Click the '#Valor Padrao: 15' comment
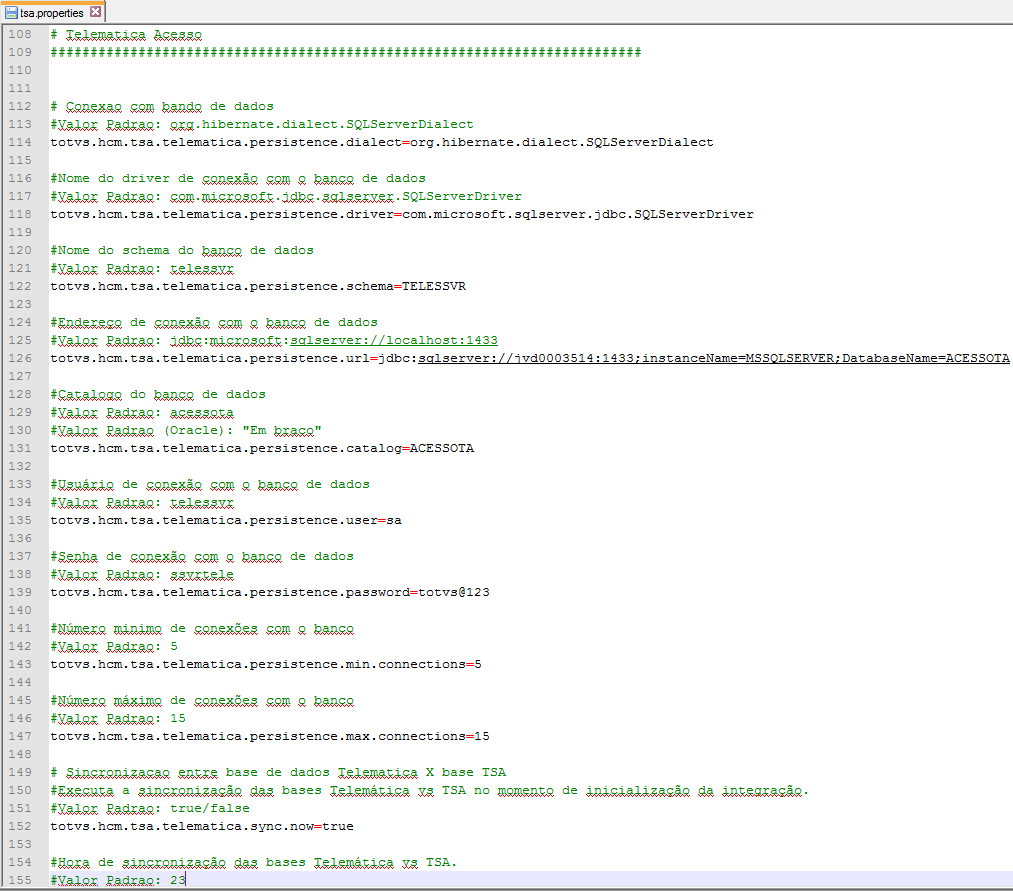The height and width of the screenshot is (891, 1013). pyautogui.click(x=118, y=719)
